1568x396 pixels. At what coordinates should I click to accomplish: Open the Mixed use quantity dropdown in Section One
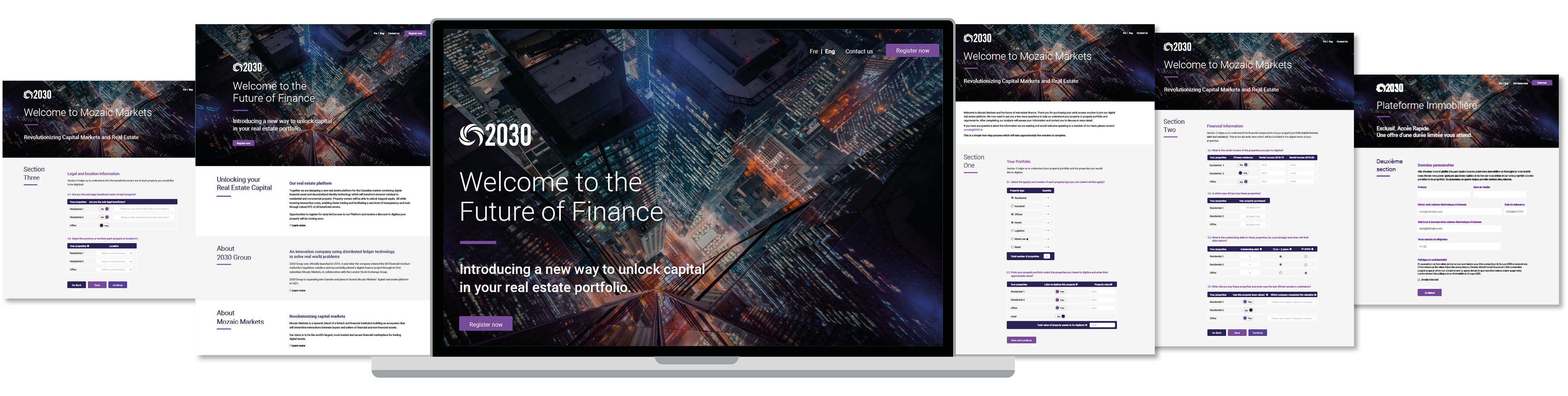click(x=1047, y=239)
